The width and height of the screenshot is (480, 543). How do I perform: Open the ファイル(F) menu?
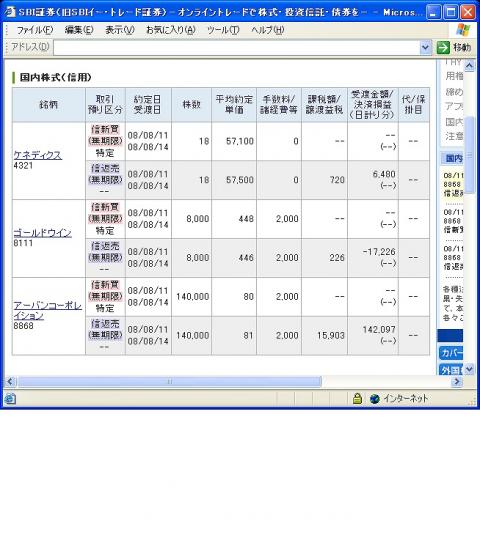[x=35, y=30]
